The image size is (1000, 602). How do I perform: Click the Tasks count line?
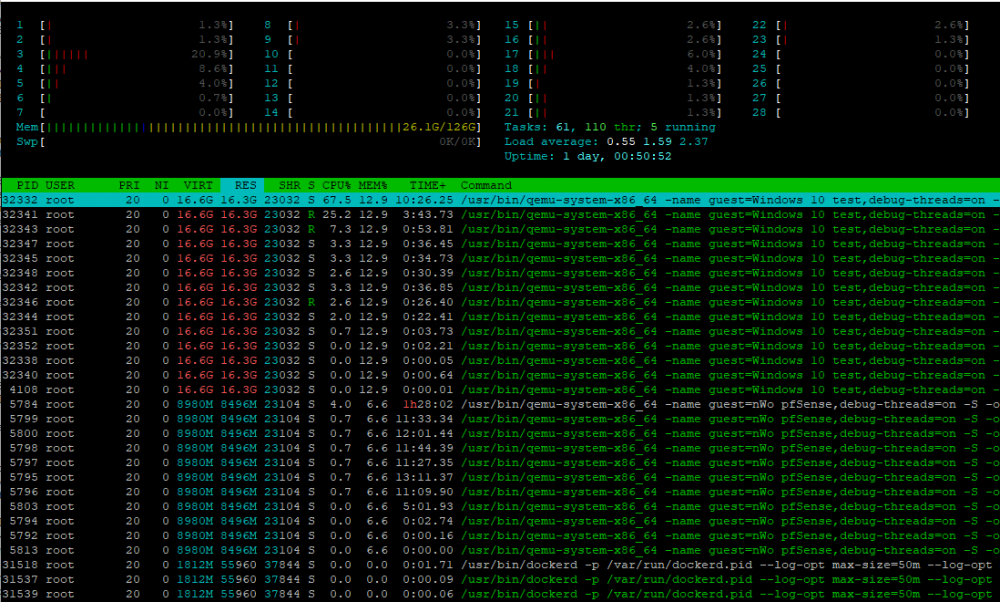610,128
